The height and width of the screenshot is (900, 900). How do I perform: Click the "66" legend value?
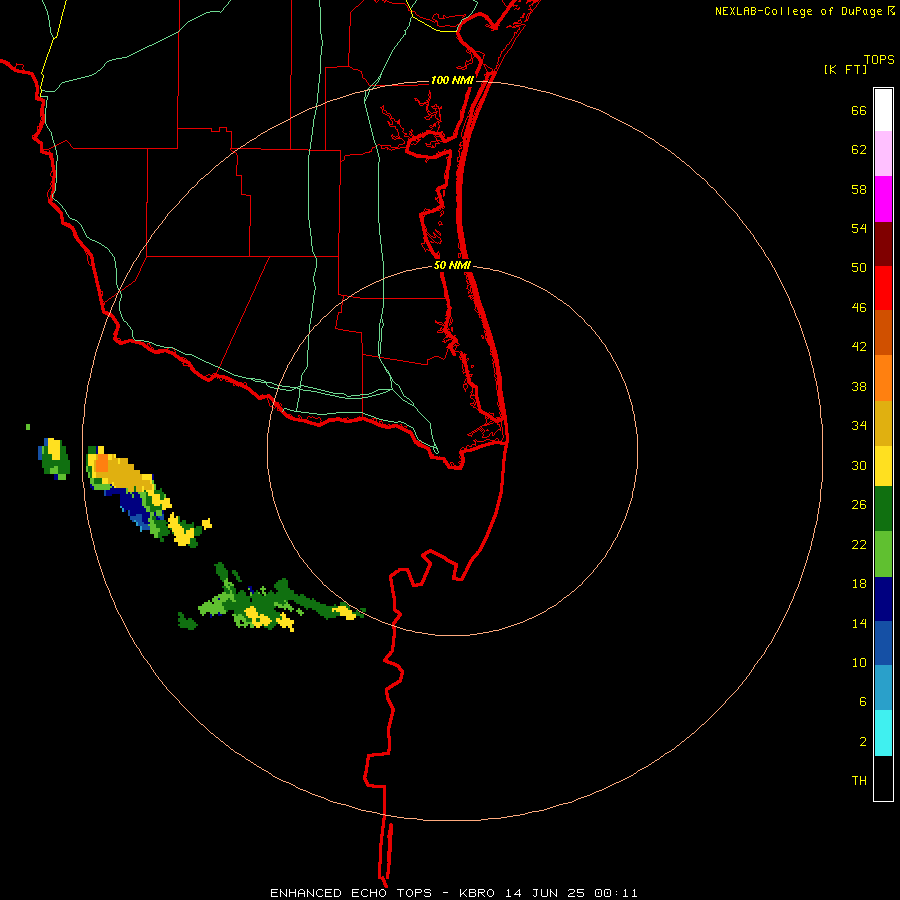[x=859, y=110]
